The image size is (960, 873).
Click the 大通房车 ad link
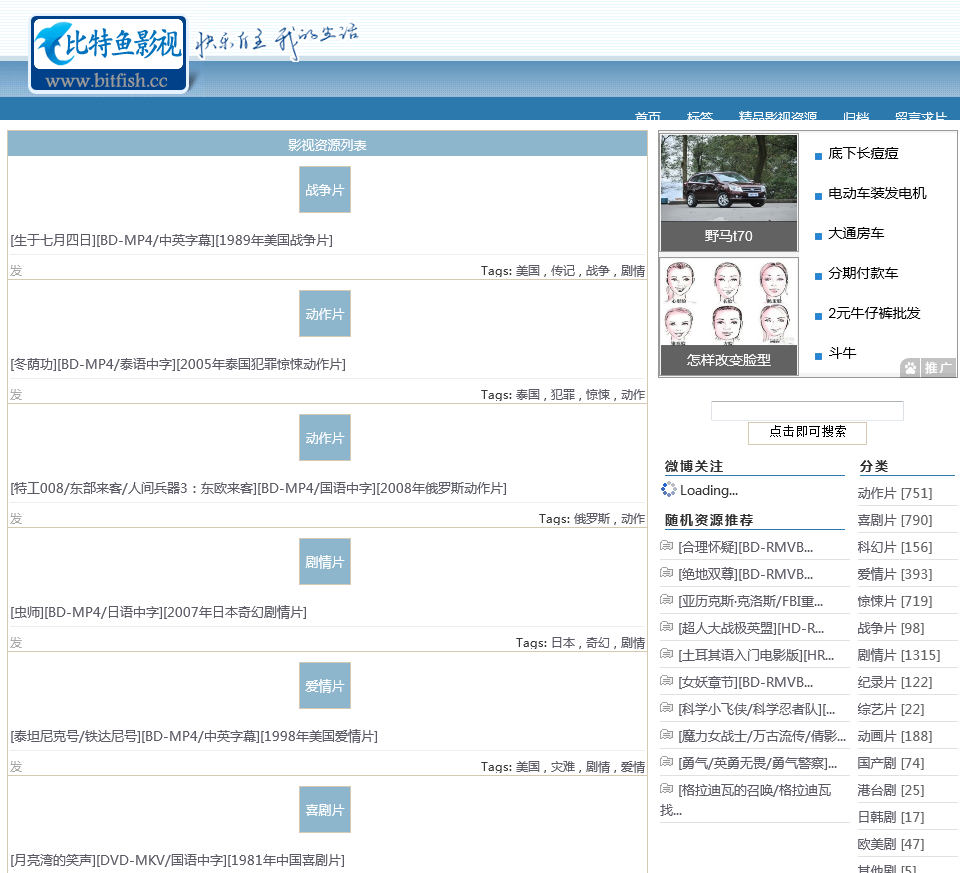click(856, 233)
